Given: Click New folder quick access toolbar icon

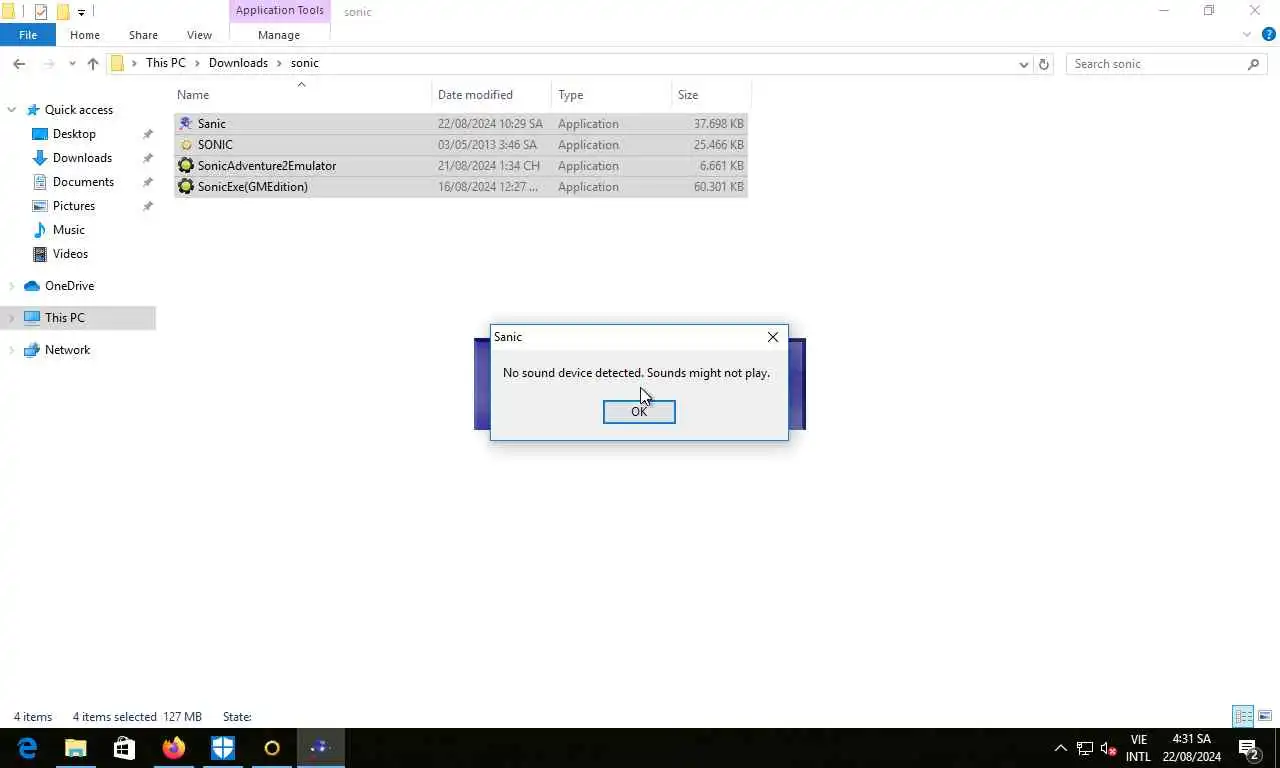Looking at the screenshot, I should point(63,12).
